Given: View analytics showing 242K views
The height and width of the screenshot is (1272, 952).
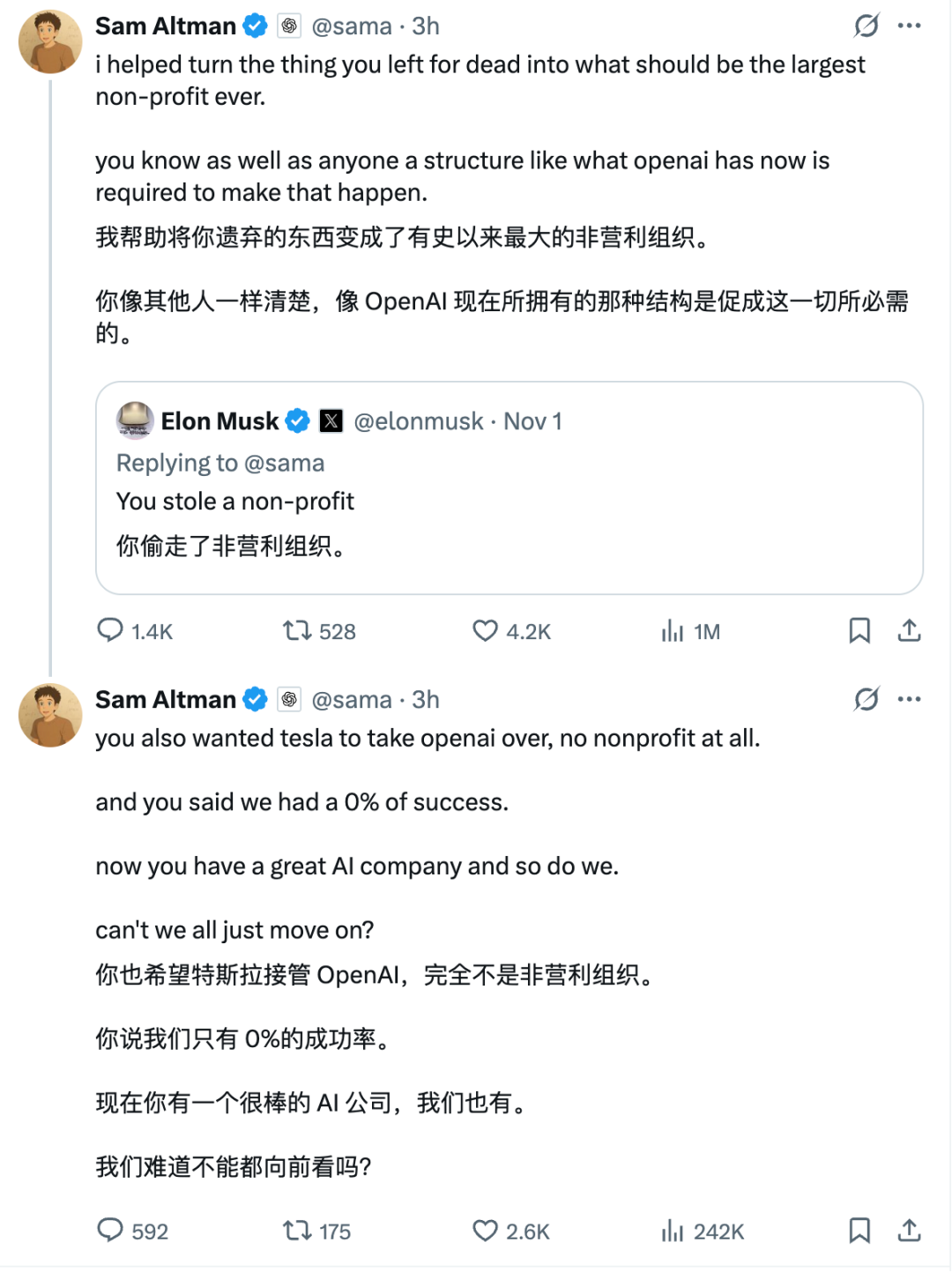Looking at the screenshot, I should (x=673, y=1230).
